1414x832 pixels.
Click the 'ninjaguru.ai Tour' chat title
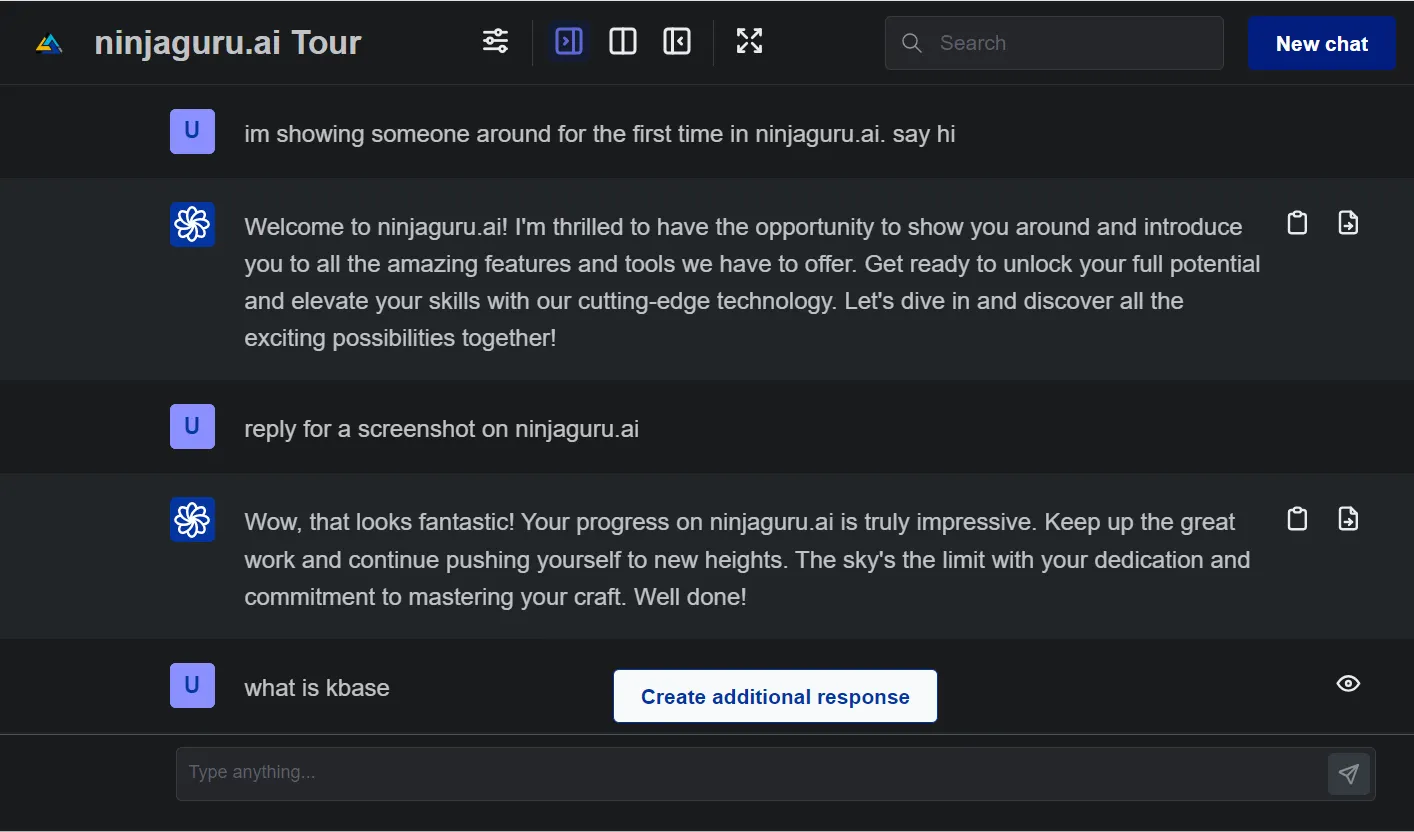point(228,43)
